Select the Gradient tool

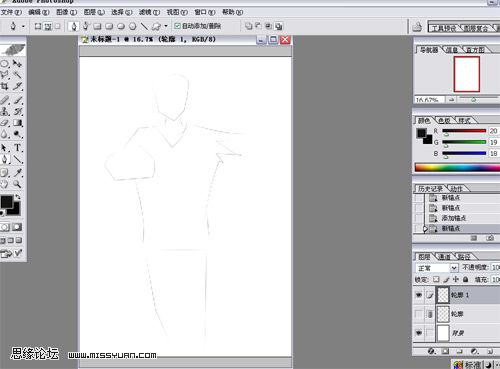[17, 123]
